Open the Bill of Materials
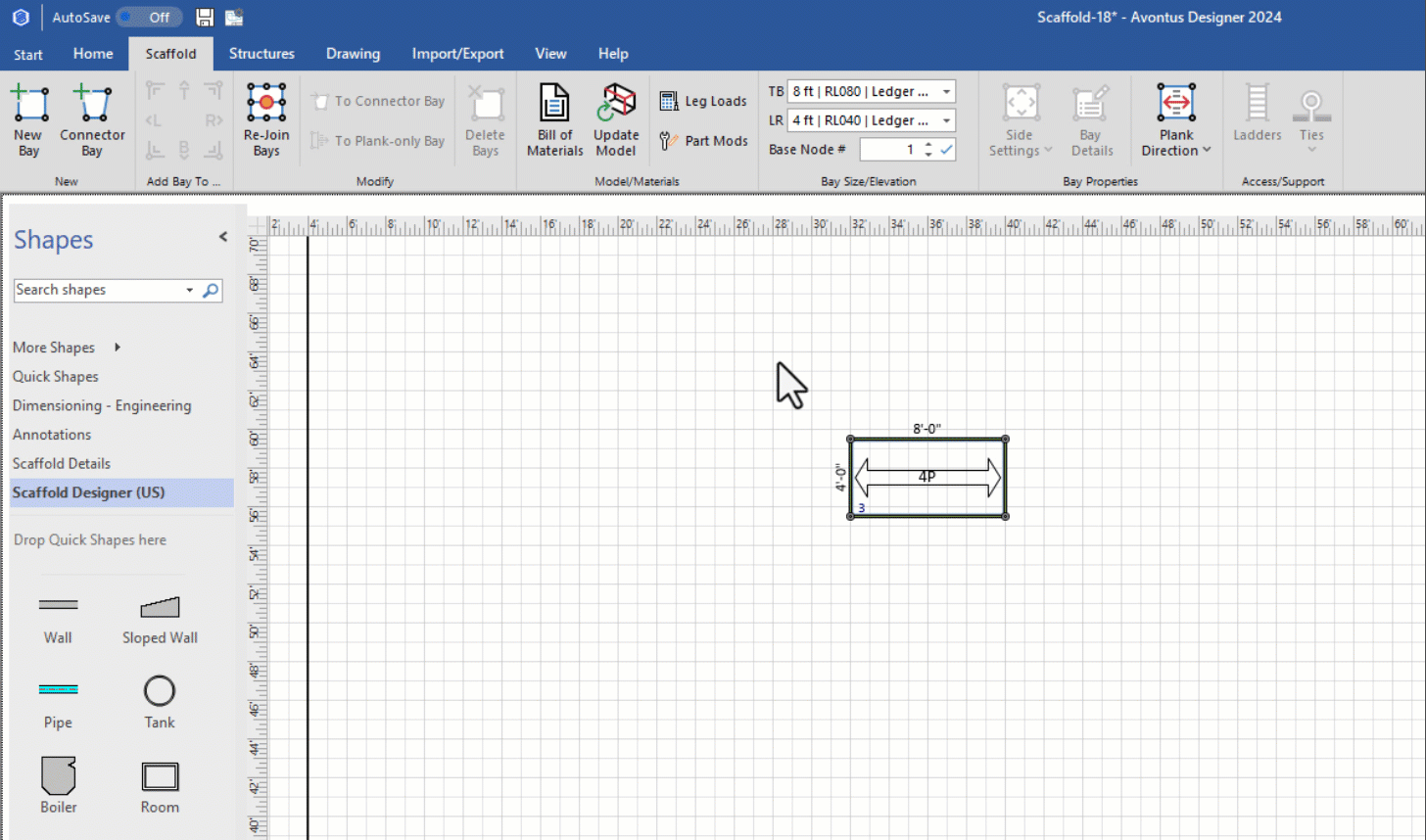 click(554, 103)
